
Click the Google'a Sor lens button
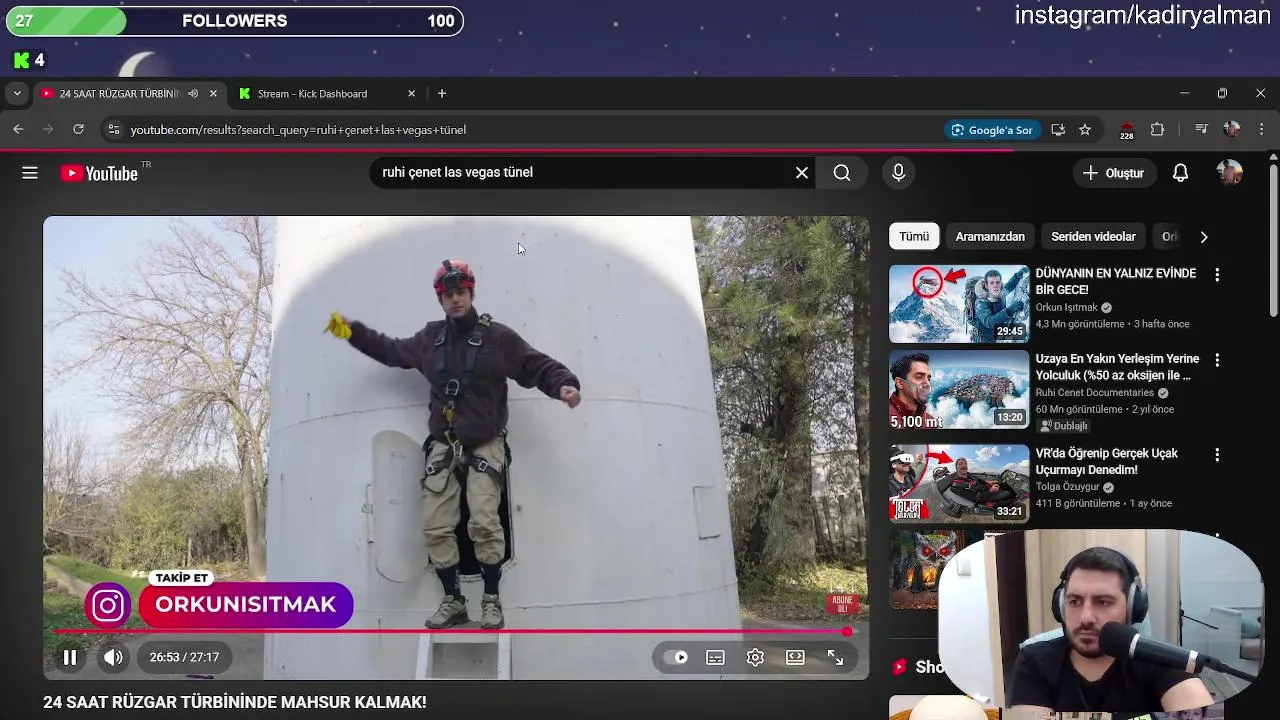992,130
